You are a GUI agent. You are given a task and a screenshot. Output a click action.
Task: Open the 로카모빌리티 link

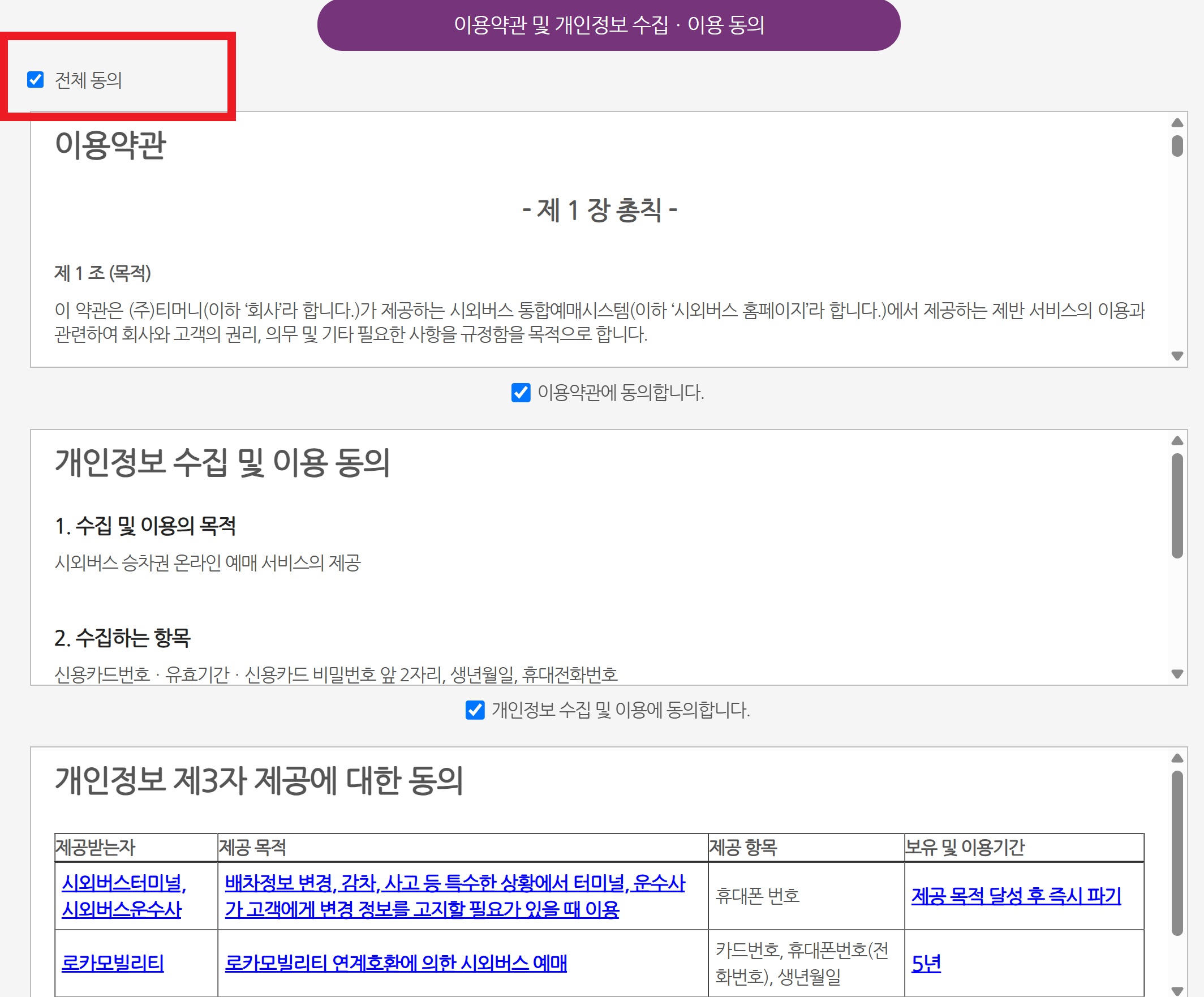(113, 963)
